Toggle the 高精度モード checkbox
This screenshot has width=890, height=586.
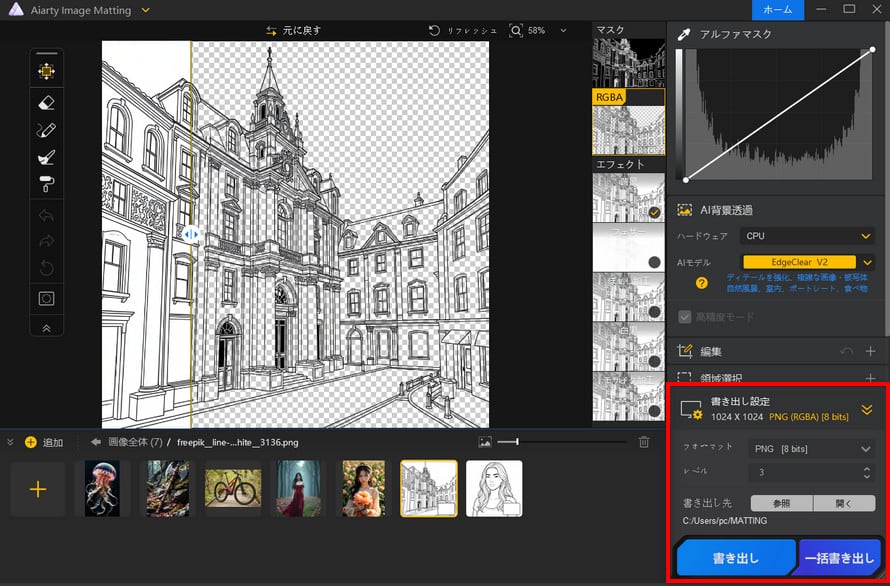(685, 317)
